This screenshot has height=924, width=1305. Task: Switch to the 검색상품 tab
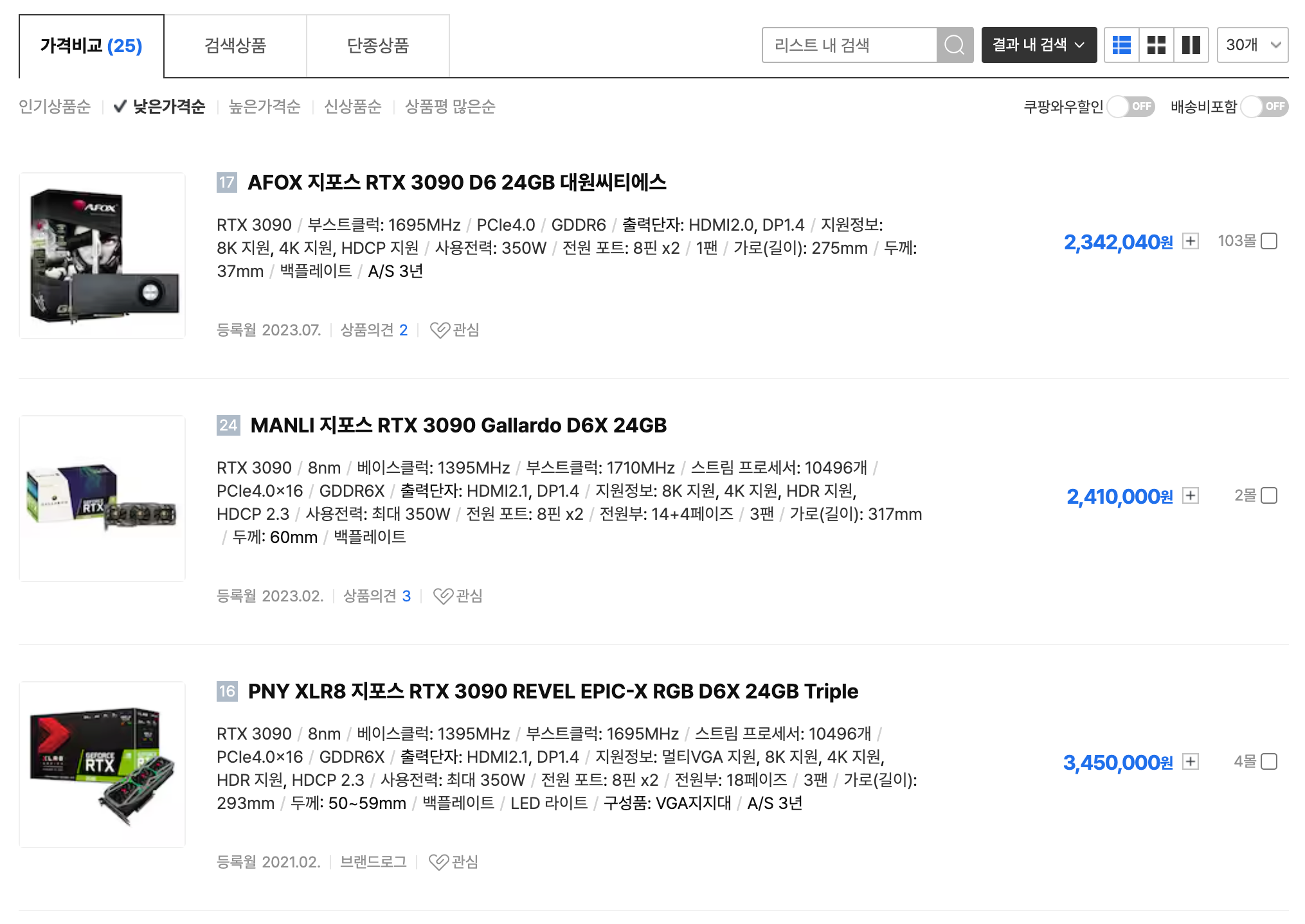tap(235, 46)
